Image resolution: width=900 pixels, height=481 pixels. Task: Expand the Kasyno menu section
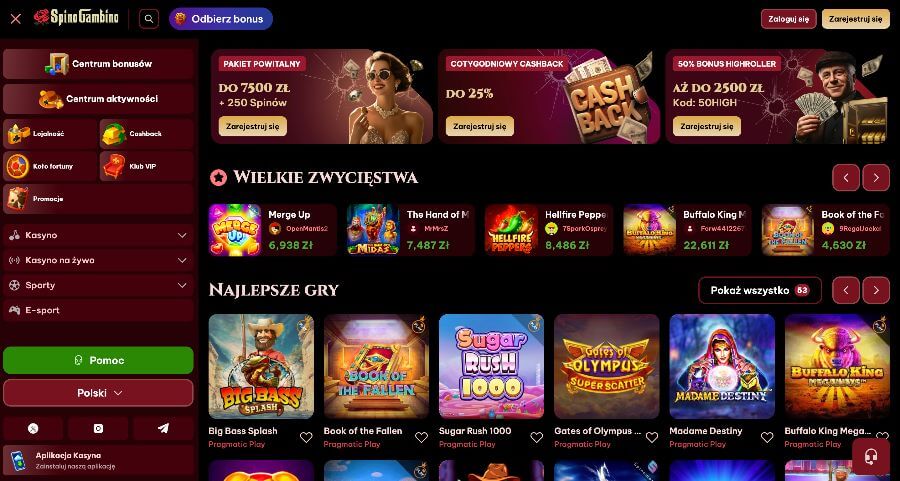point(99,235)
